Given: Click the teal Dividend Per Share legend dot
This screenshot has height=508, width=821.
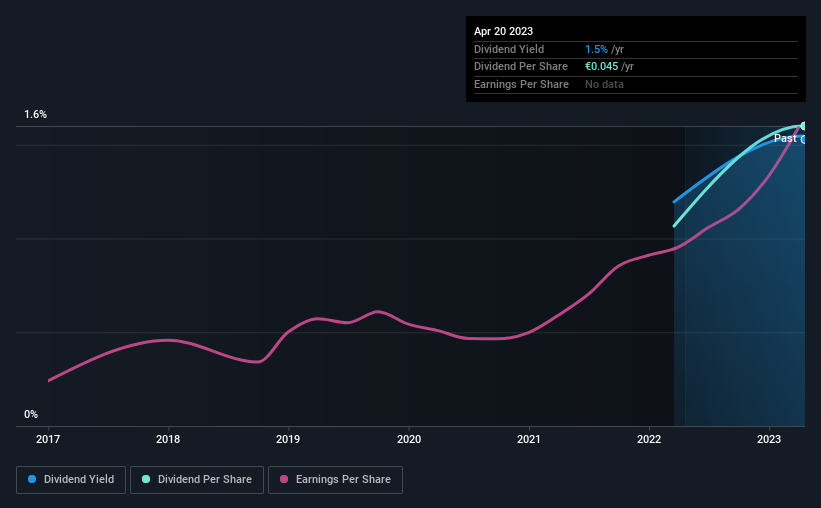Looking at the screenshot, I should (x=146, y=479).
